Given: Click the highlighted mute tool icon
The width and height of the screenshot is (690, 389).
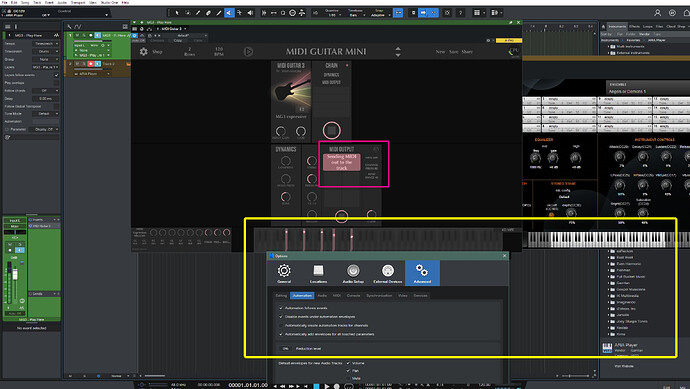Looking at the screenshot, I should (229, 13).
